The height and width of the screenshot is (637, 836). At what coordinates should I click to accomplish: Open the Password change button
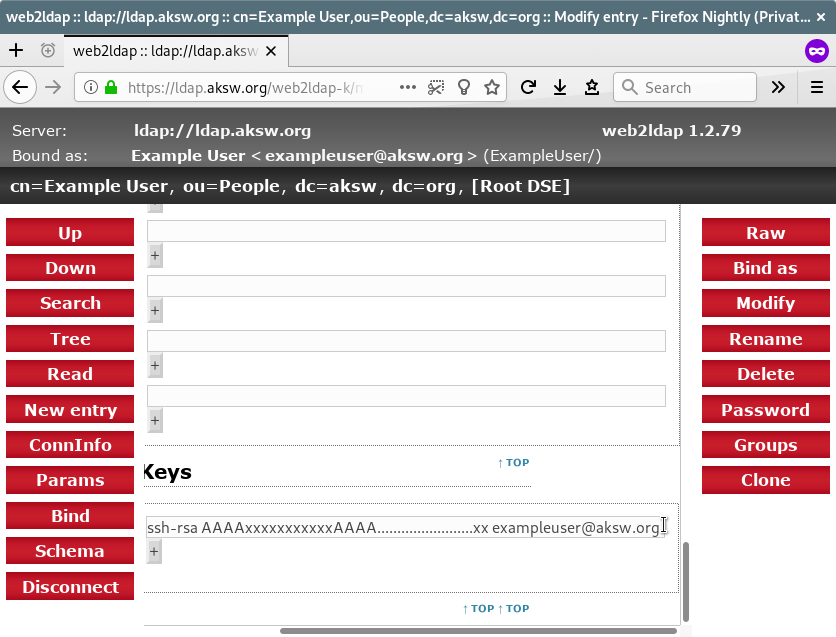coord(765,410)
